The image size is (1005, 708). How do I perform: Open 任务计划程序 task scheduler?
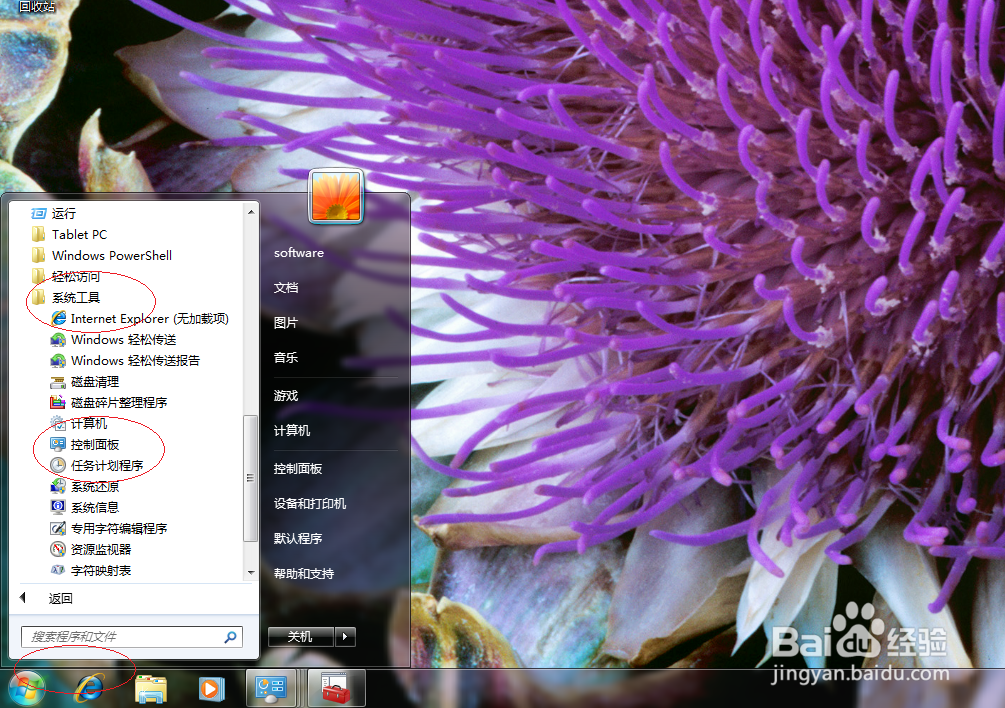pos(108,464)
